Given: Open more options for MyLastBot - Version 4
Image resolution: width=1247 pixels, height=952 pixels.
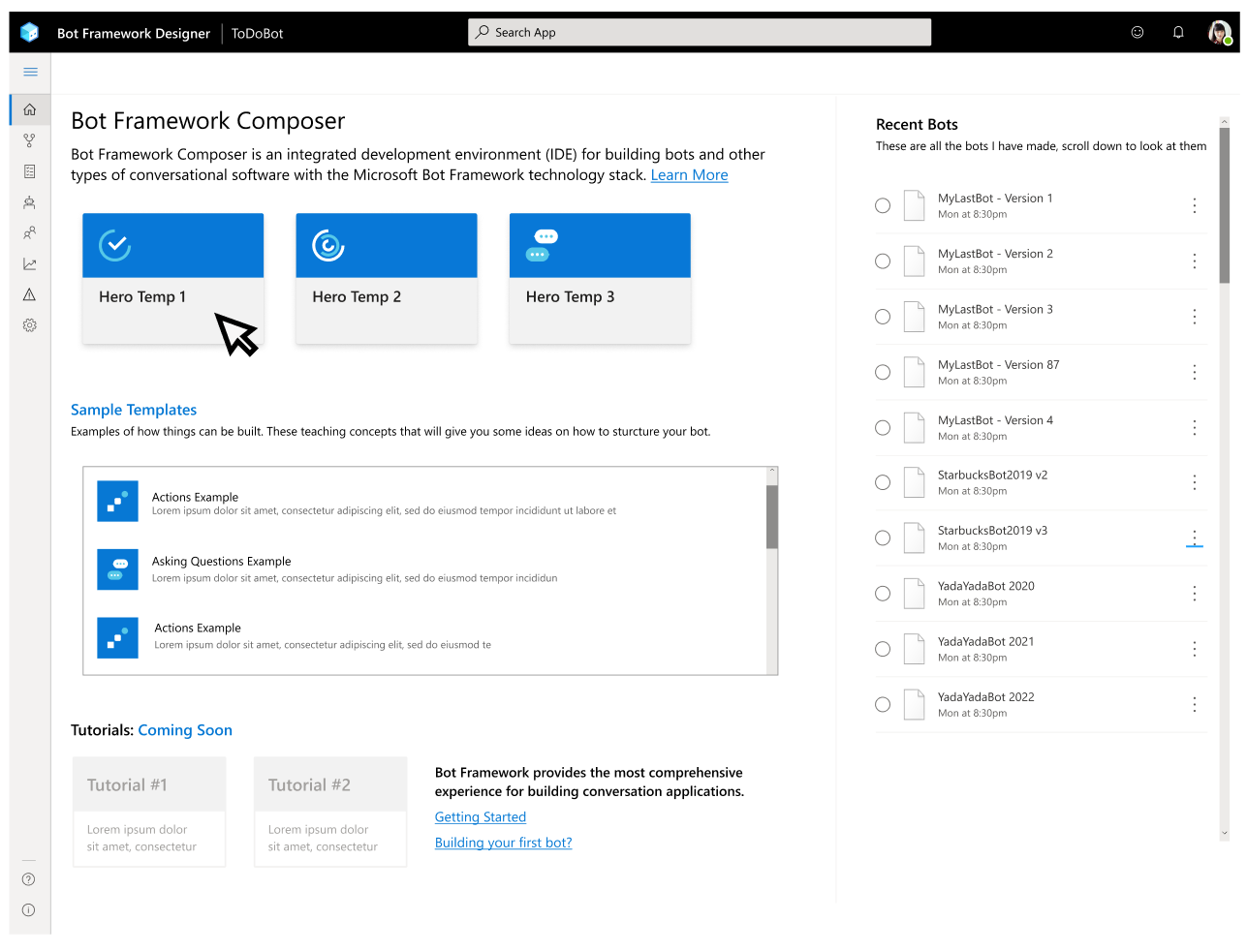Looking at the screenshot, I should click(x=1195, y=428).
